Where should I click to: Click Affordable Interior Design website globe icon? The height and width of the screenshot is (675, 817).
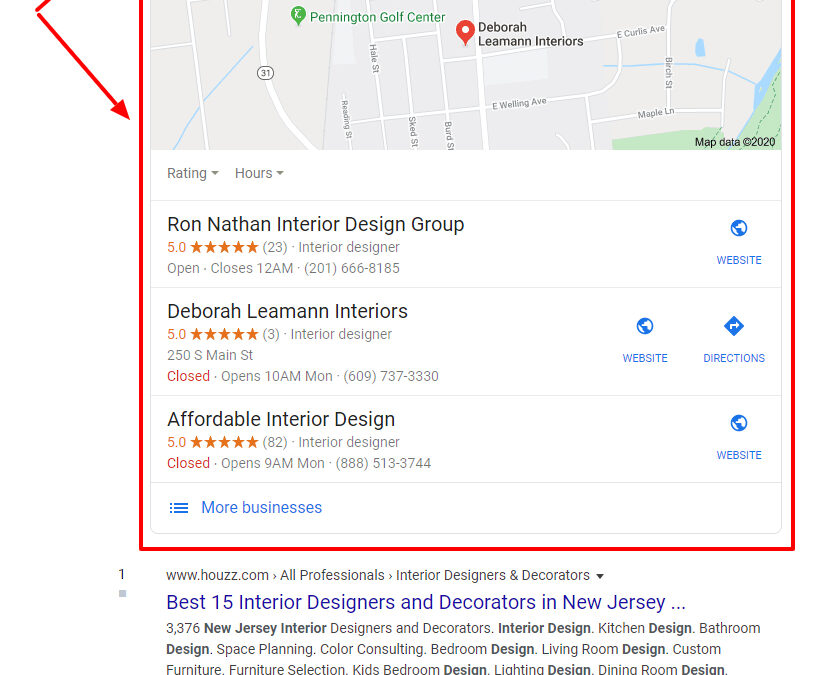[x=738, y=423]
